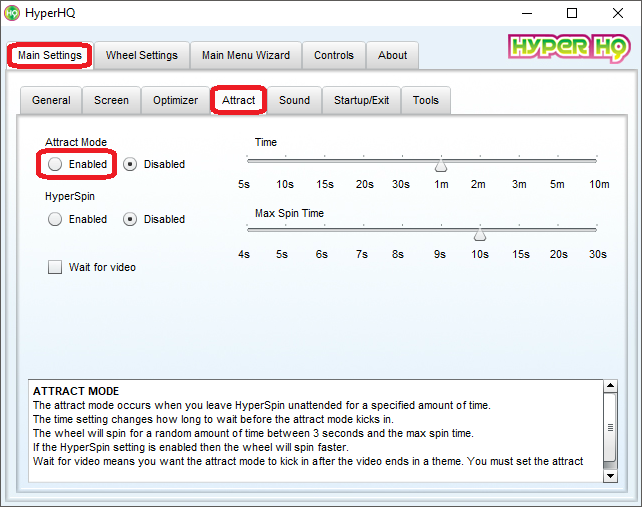Open the Main Settings tab
642x507 pixels.
tap(50, 55)
